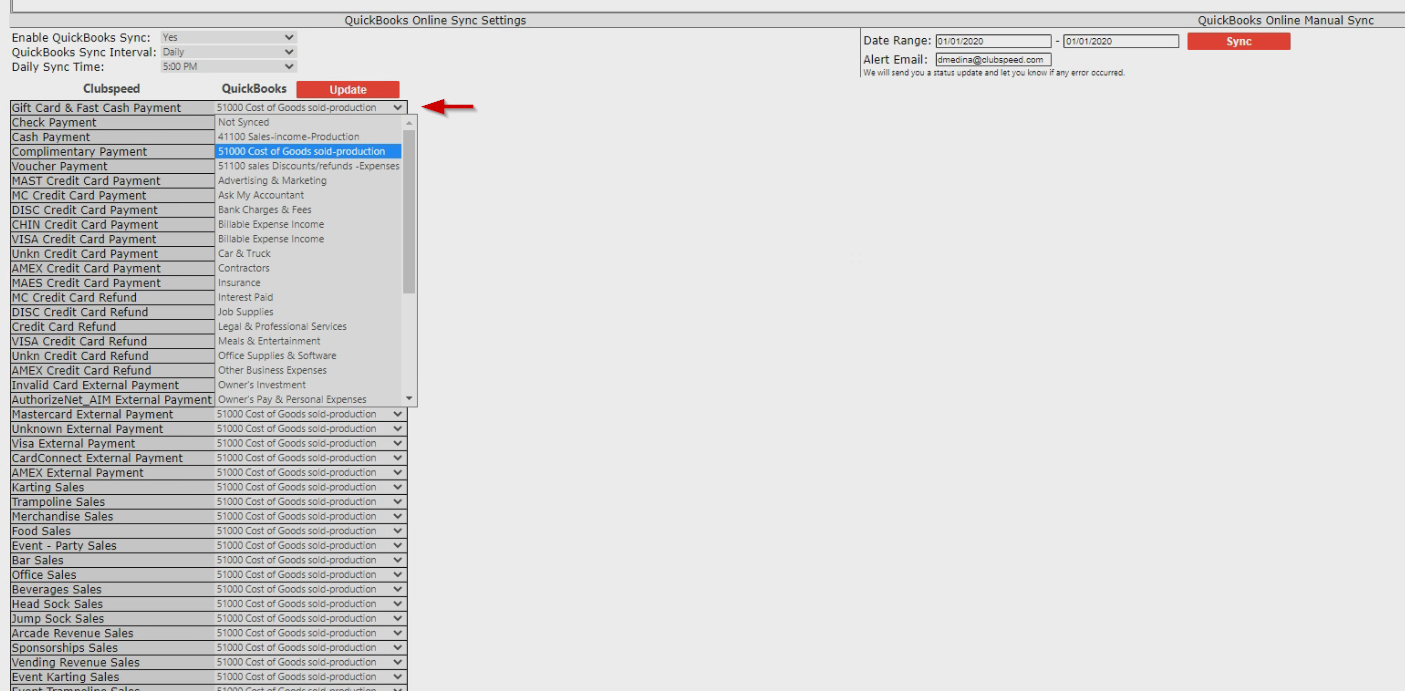Choose Not Synced from the open list
The width and height of the screenshot is (1405, 691).
[x=309, y=122]
